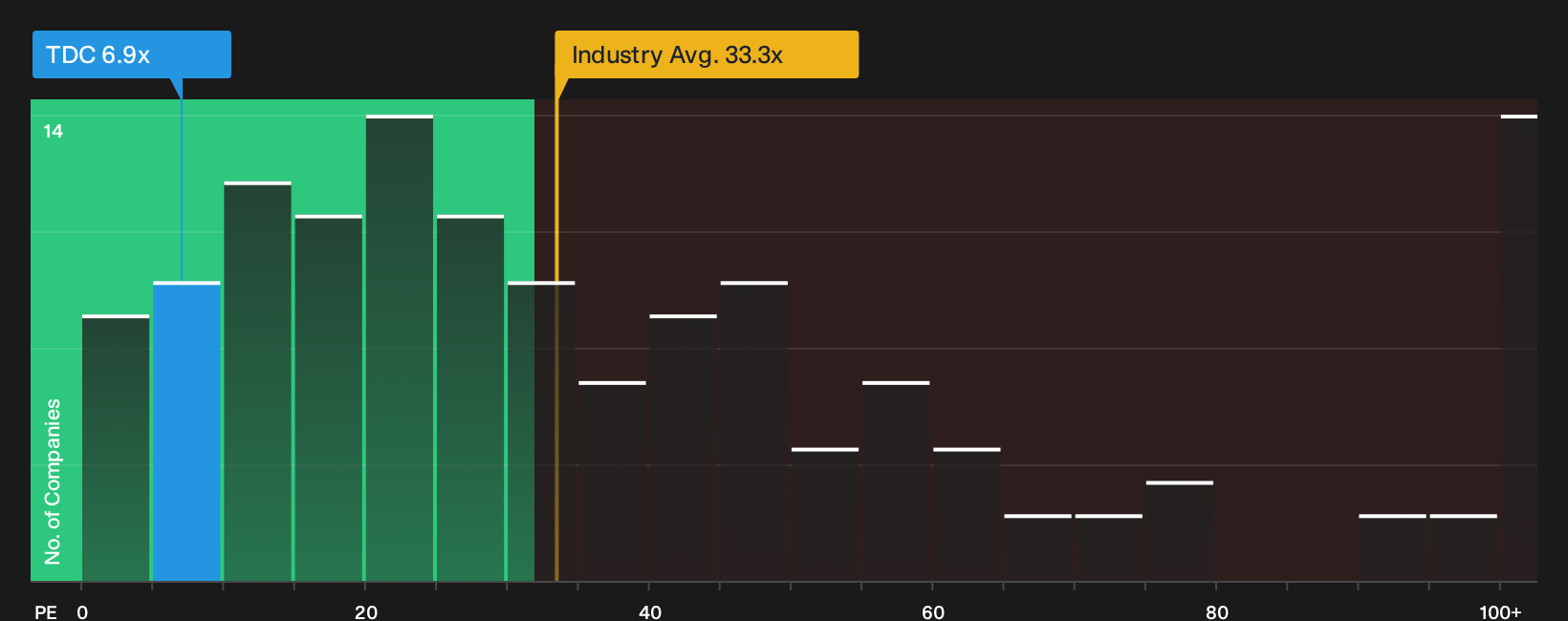Select the bar for PE 95 to 100
Viewport: 1568px width, 621px height.
(x=1464, y=548)
